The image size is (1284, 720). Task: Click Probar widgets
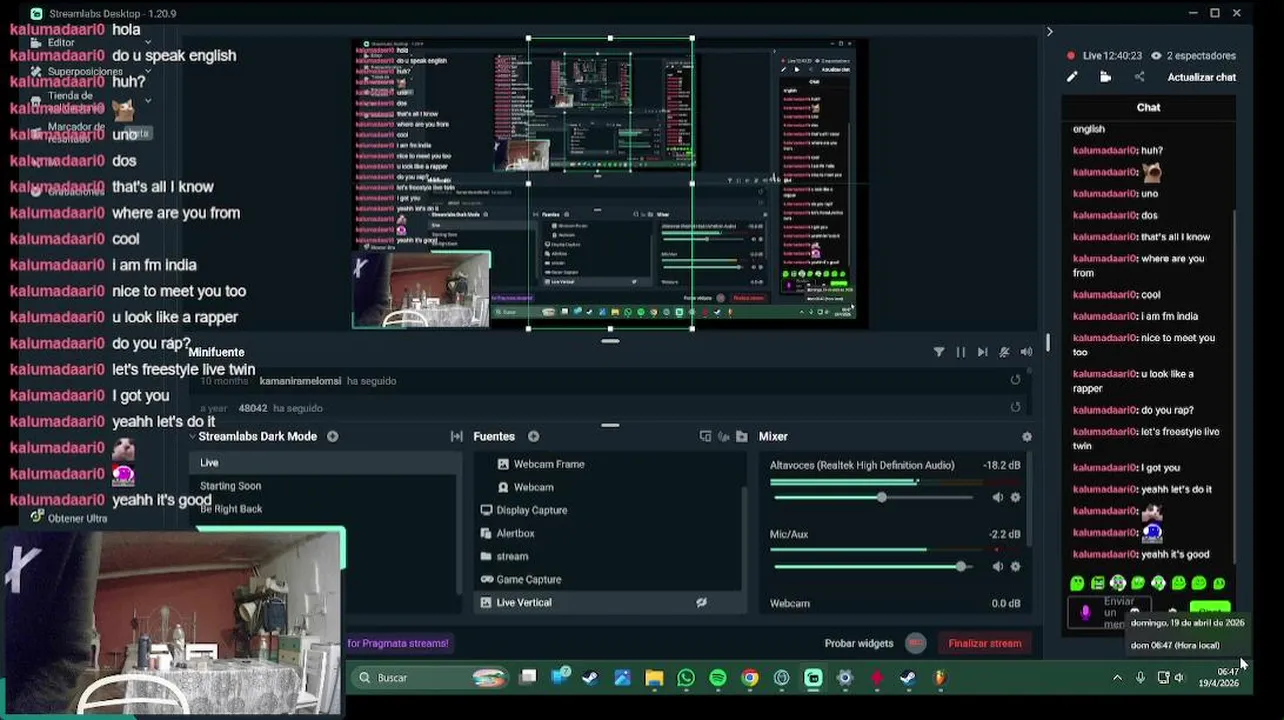[858, 643]
